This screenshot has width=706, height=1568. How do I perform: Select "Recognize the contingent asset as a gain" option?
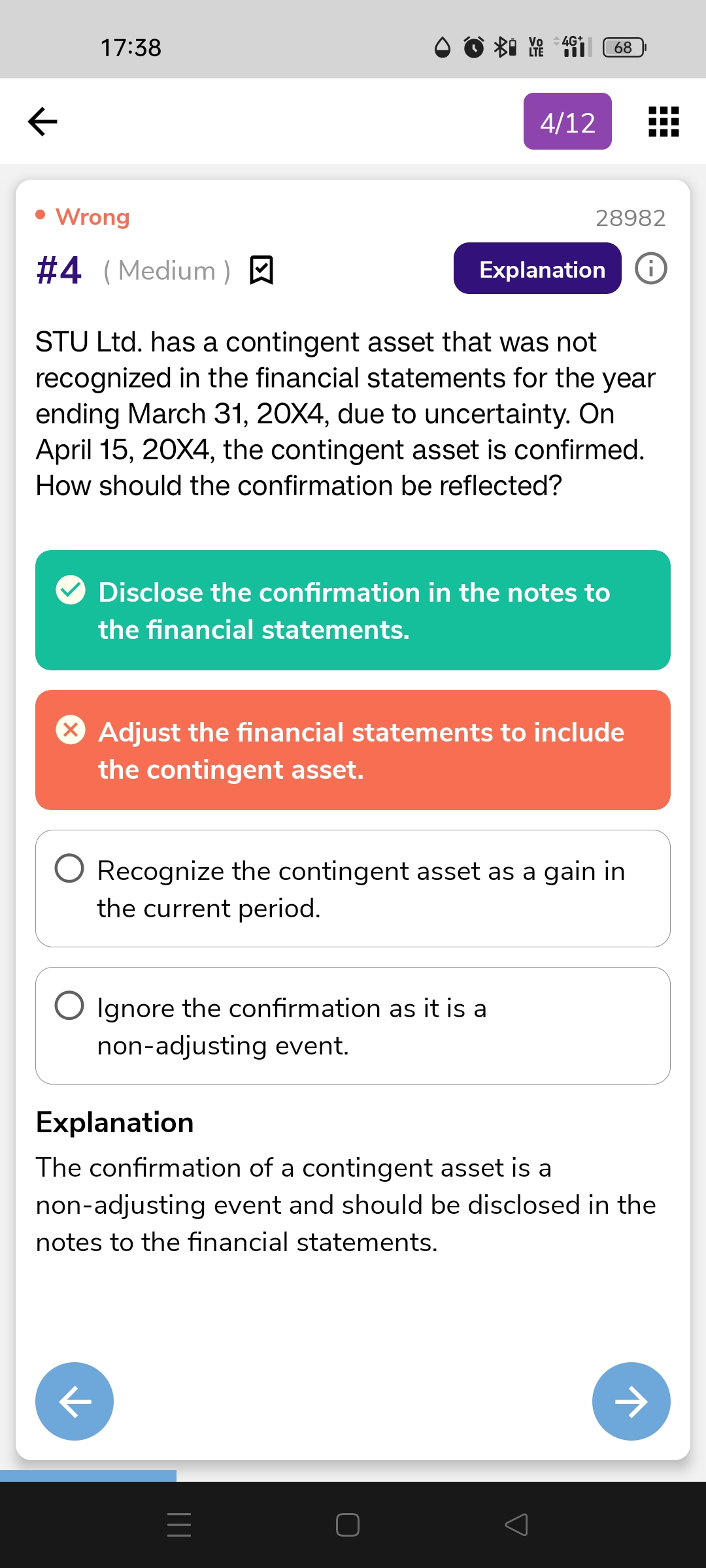[x=353, y=889]
